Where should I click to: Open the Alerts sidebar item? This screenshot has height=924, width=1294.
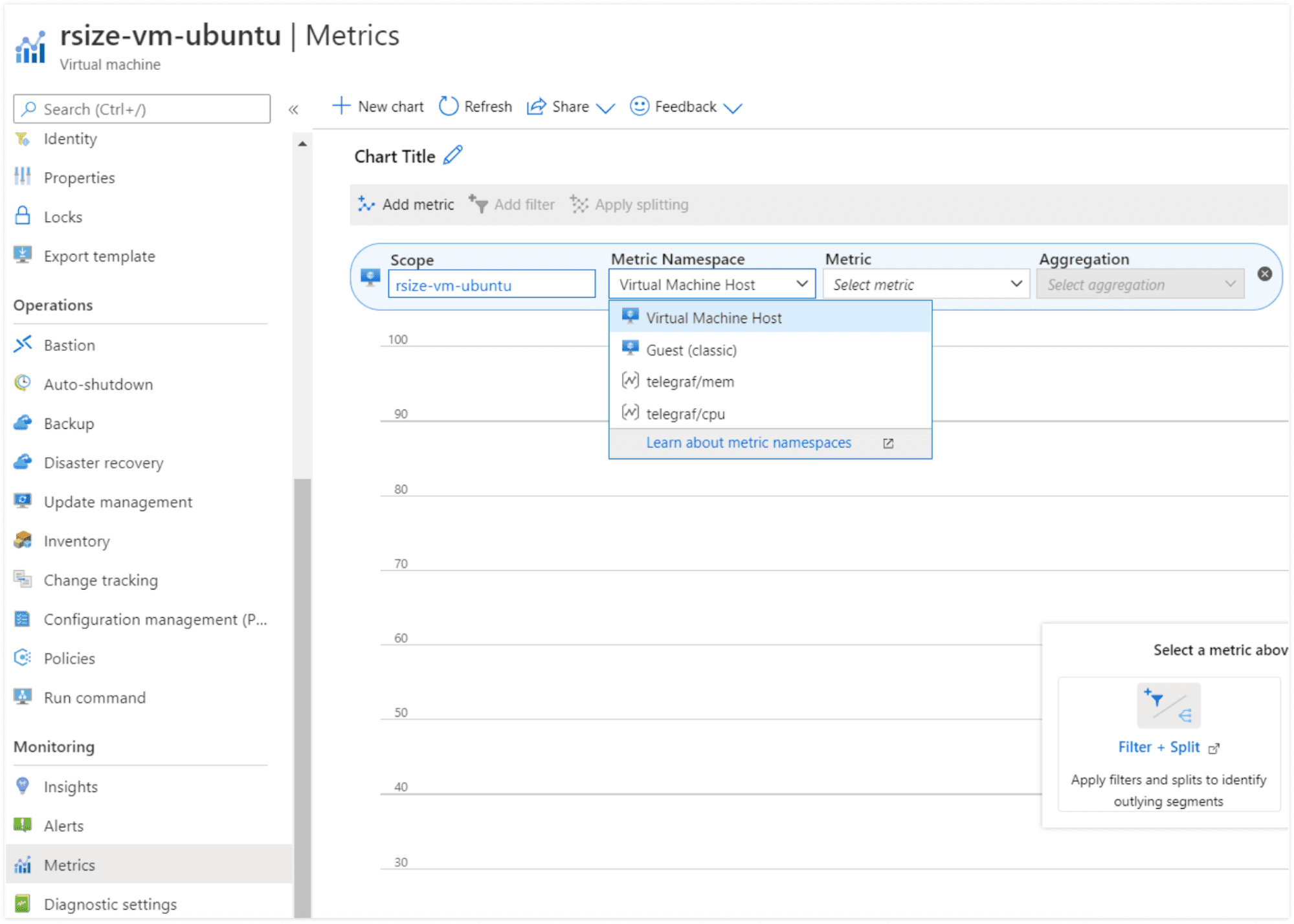[63, 826]
